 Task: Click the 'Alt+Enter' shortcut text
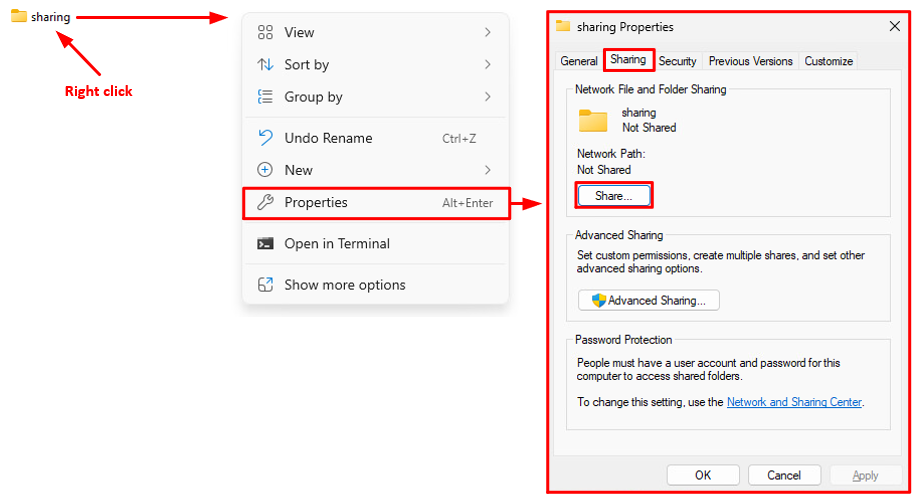(467, 203)
